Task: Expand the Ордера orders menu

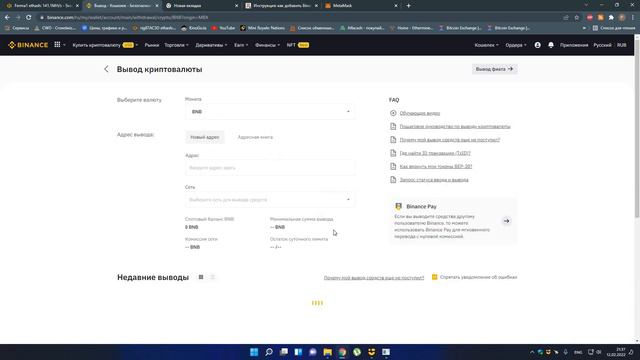Action: coord(516,45)
